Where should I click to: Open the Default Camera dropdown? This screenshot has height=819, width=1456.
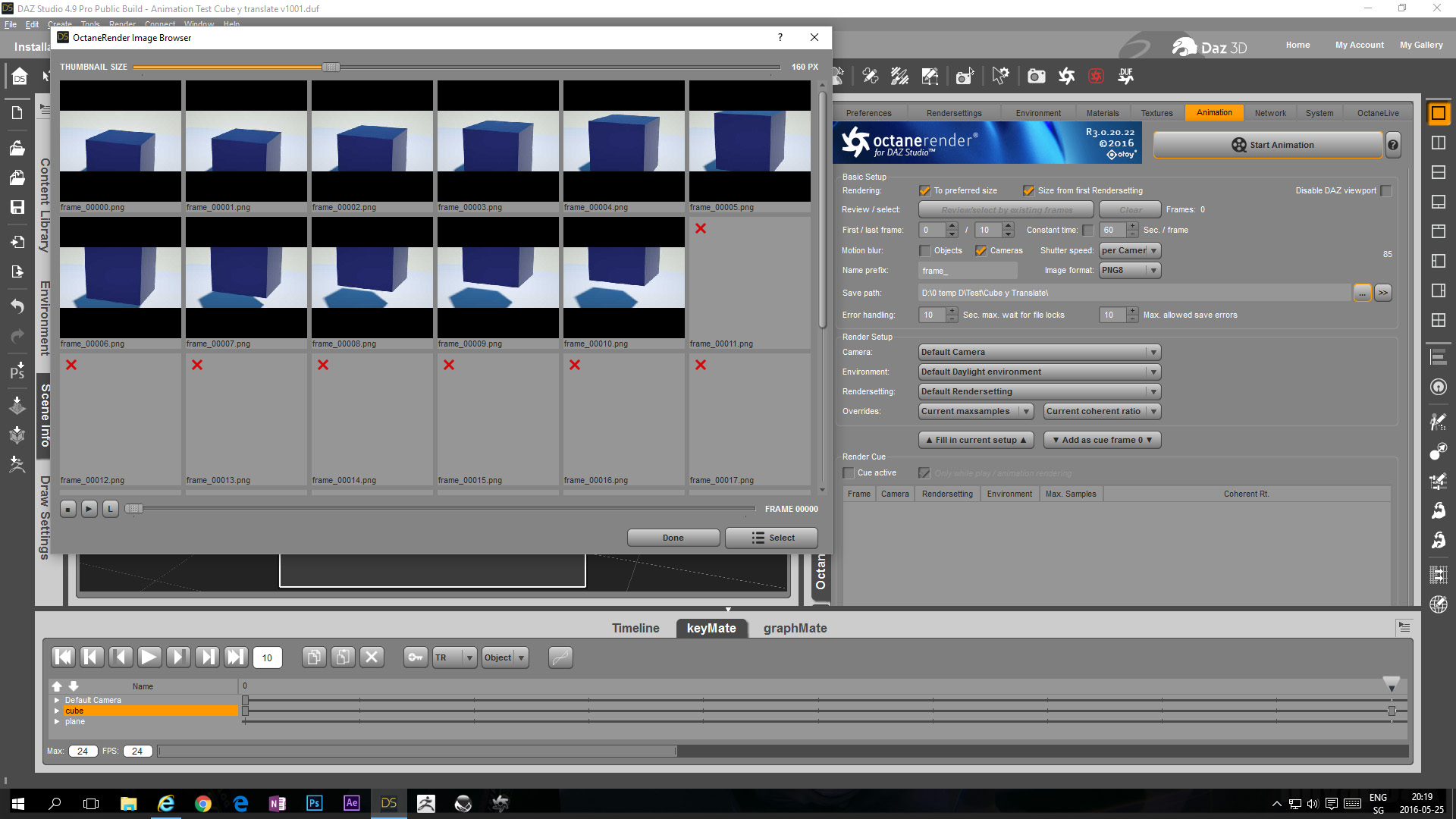[x=1039, y=352]
